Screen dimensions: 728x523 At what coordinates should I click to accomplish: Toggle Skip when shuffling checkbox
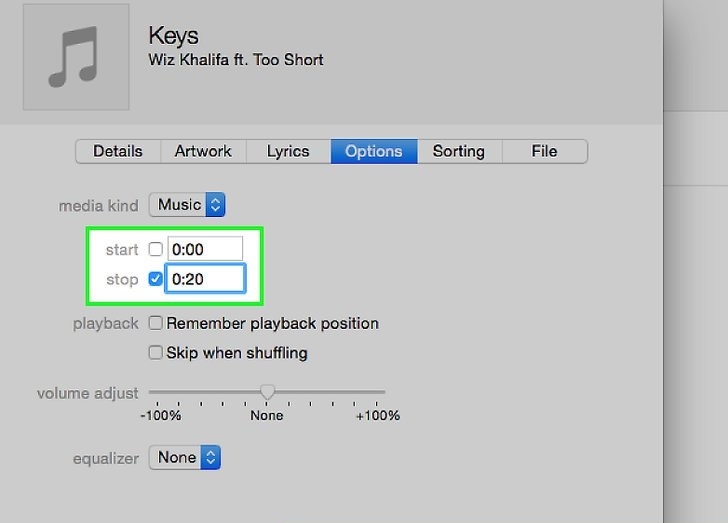click(156, 353)
